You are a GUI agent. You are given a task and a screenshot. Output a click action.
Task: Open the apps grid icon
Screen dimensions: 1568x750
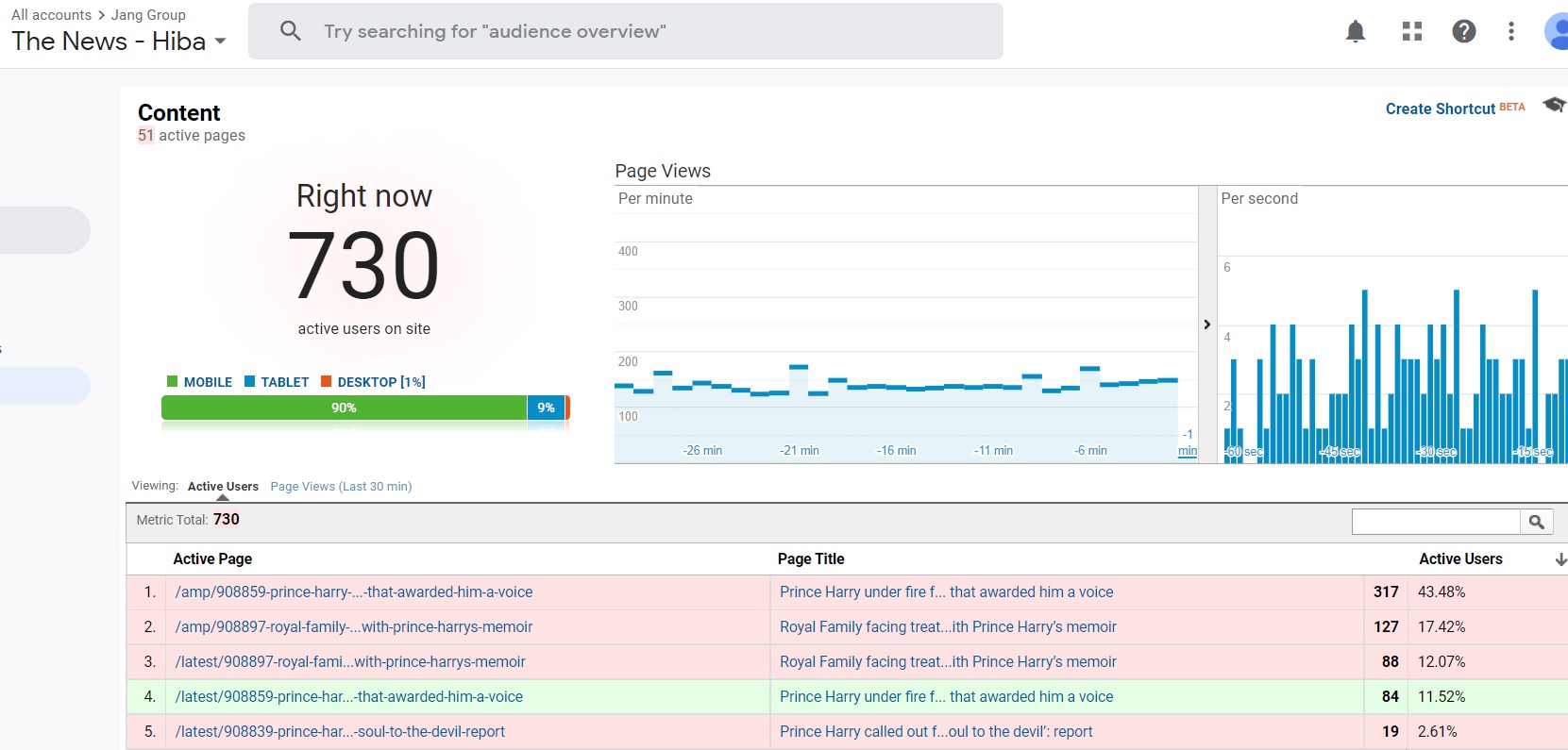tap(1412, 32)
